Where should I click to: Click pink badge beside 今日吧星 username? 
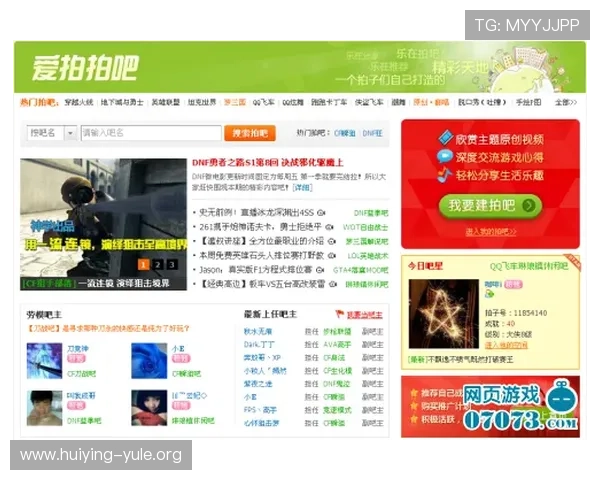point(513,284)
